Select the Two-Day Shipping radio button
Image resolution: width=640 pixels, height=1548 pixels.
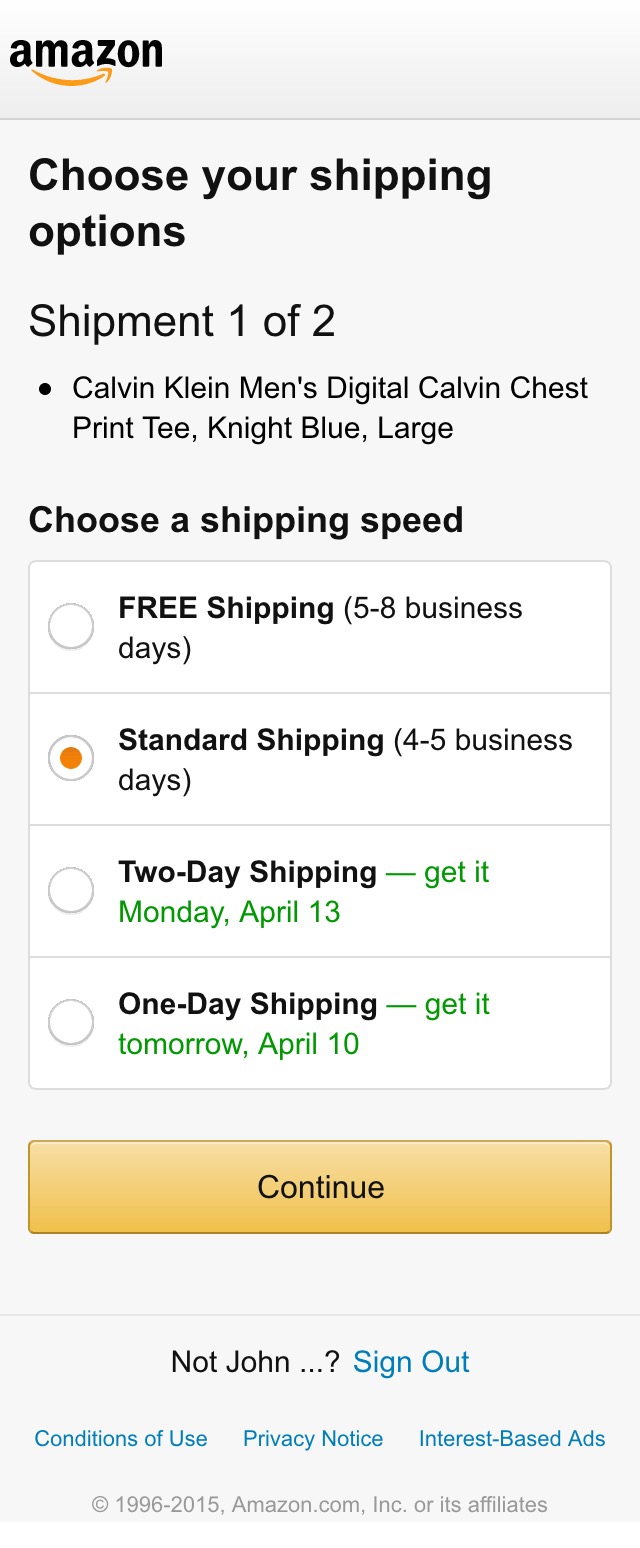click(x=70, y=889)
